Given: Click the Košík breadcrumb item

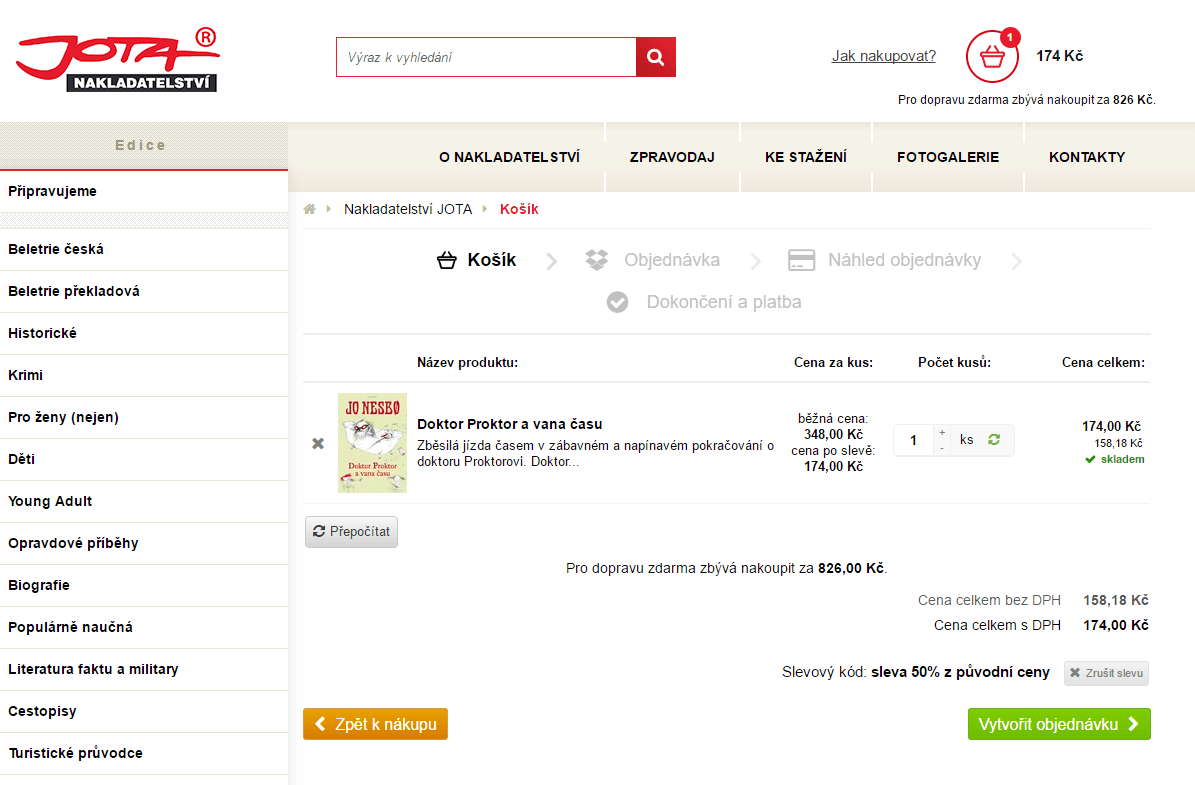Looking at the screenshot, I should click(519, 209).
